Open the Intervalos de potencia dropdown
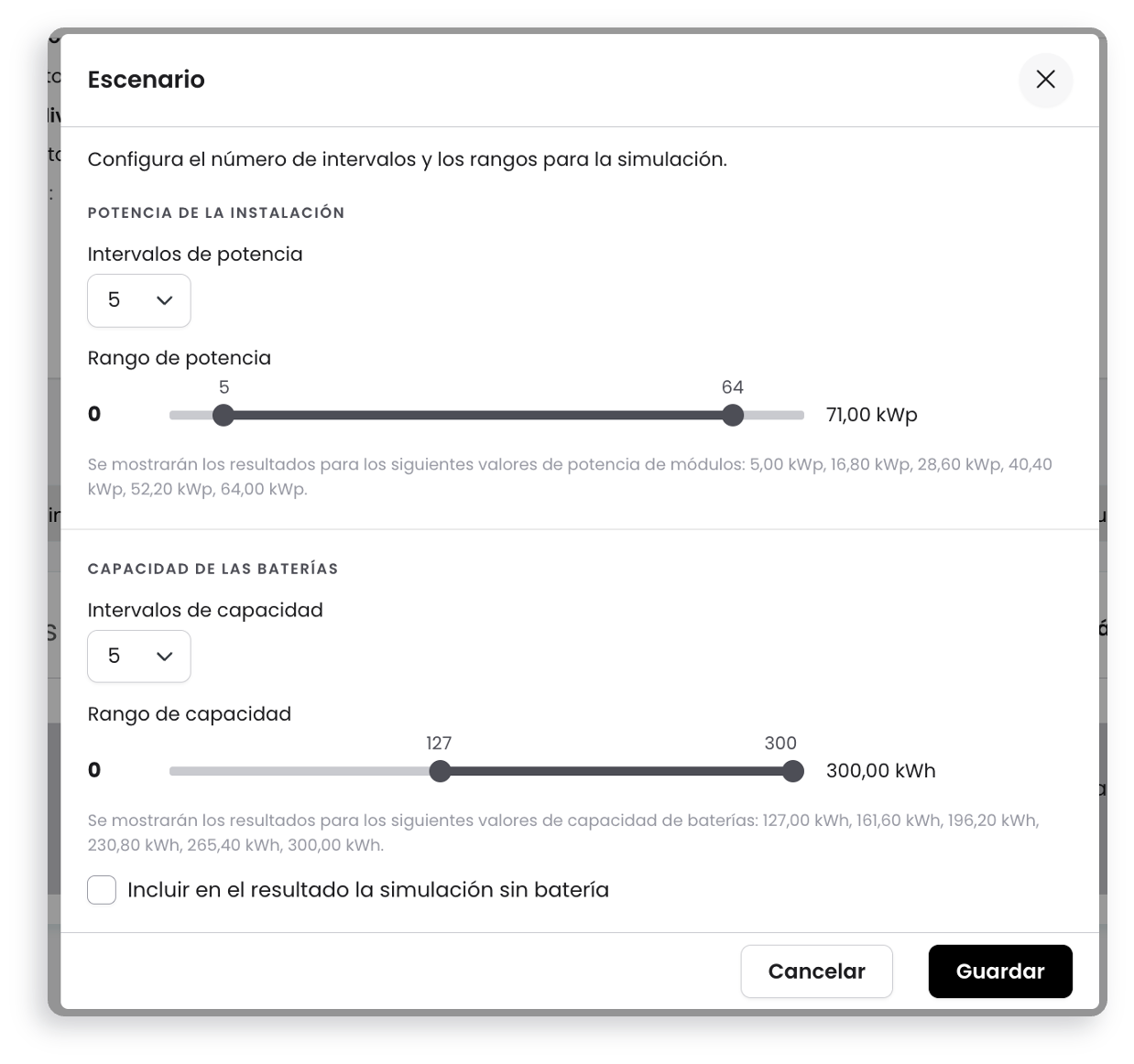 click(x=139, y=300)
